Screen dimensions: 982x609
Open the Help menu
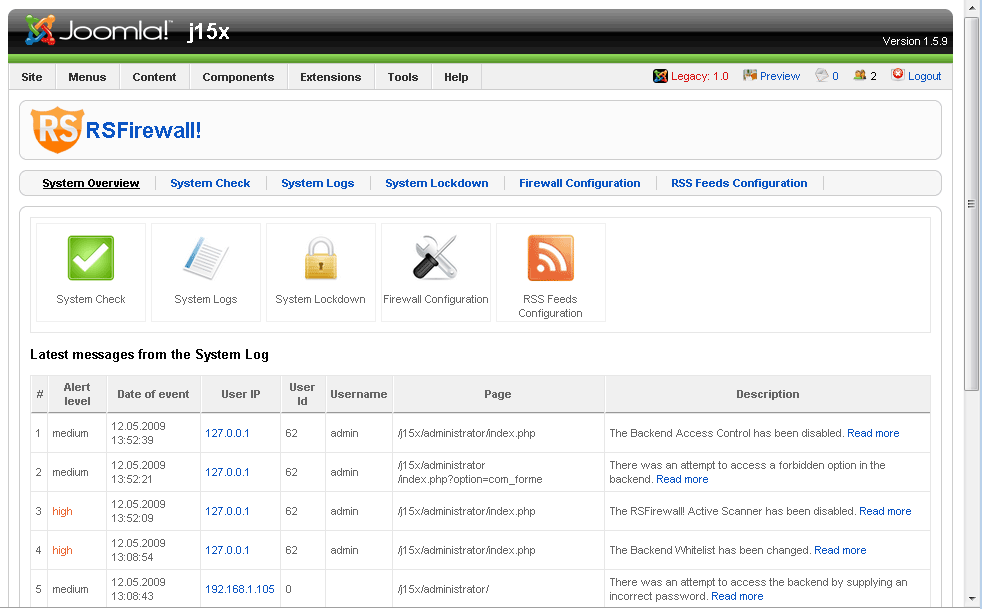click(456, 77)
